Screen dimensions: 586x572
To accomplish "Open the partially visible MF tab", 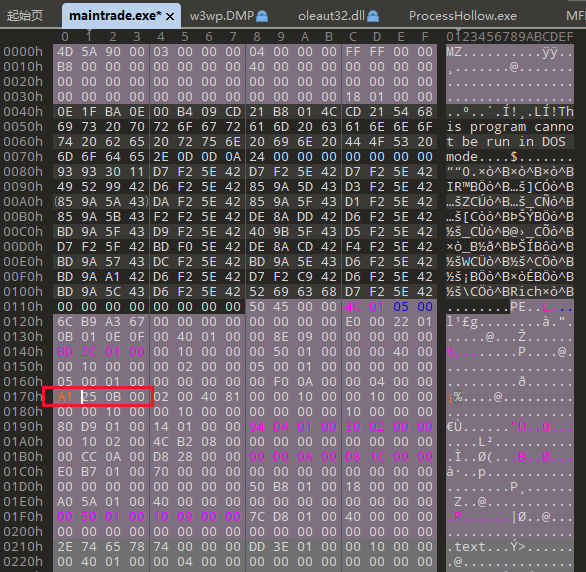I will tap(576, 16).
